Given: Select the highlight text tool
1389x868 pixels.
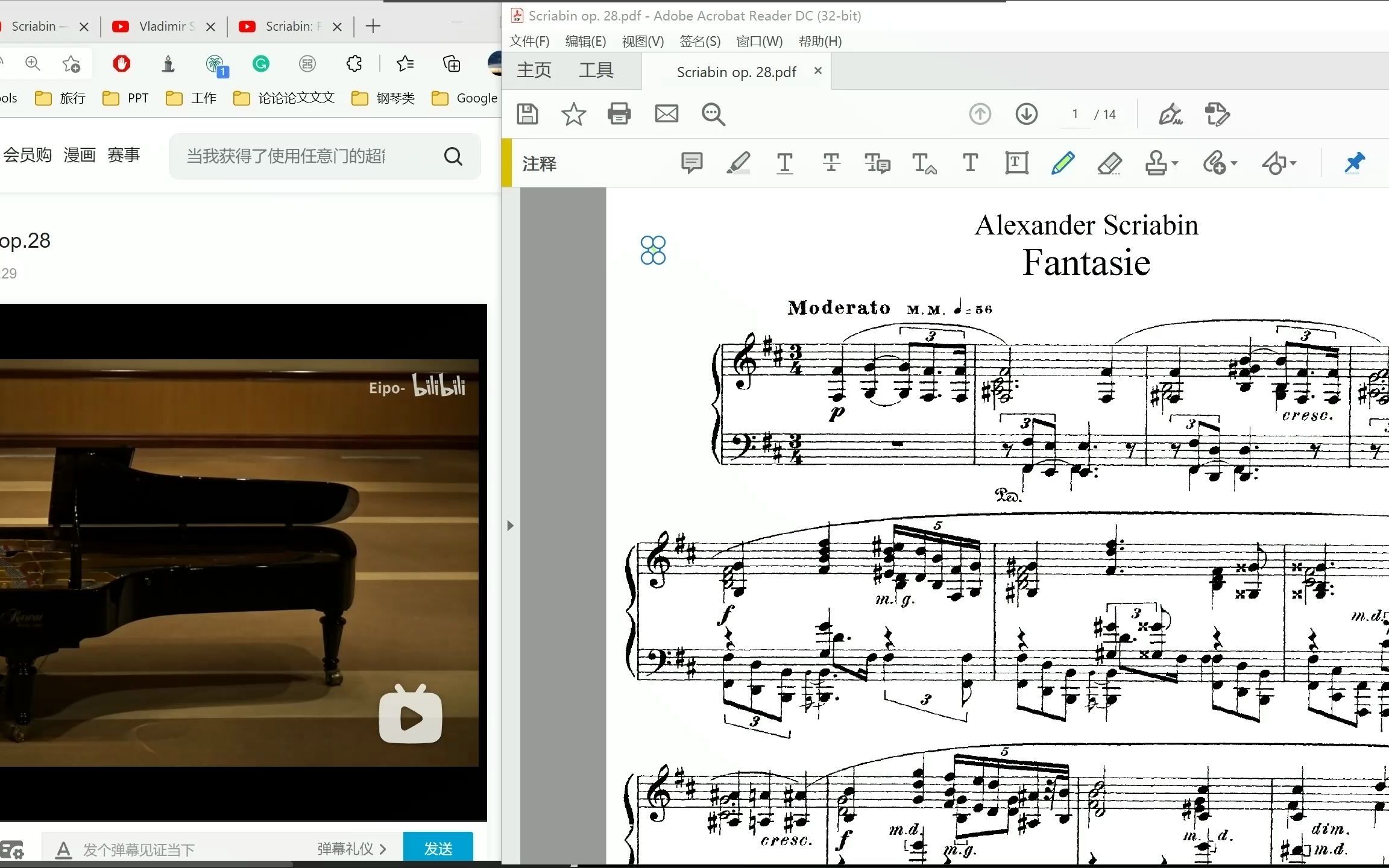Looking at the screenshot, I should click(x=738, y=163).
